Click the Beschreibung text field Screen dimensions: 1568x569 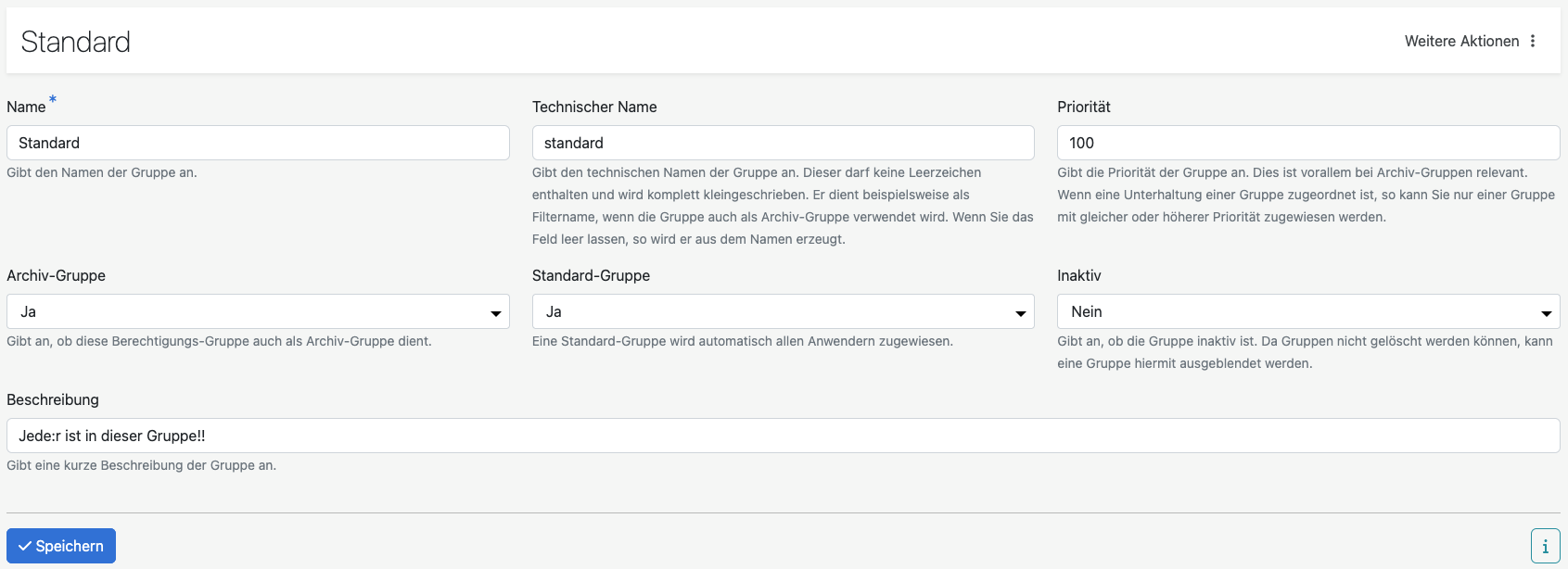[783, 436]
